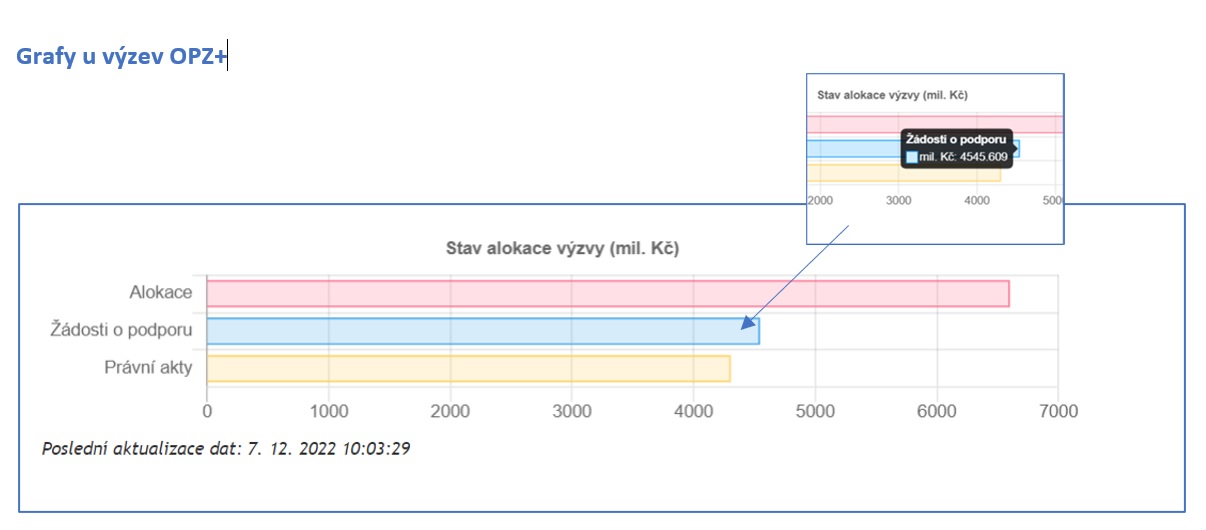Click the 'Žádosti o podporu' axis label

[x=121, y=330]
